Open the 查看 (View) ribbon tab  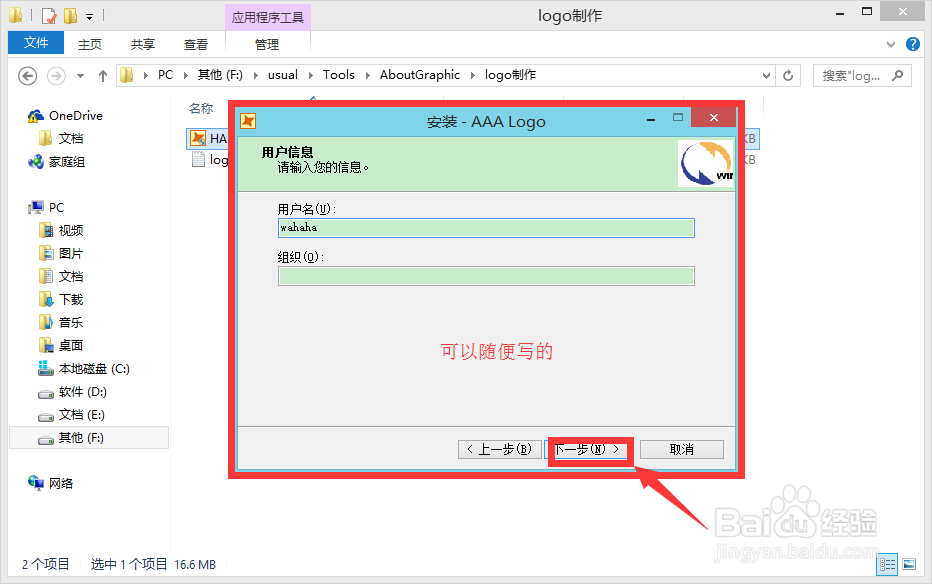pos(196,45)
